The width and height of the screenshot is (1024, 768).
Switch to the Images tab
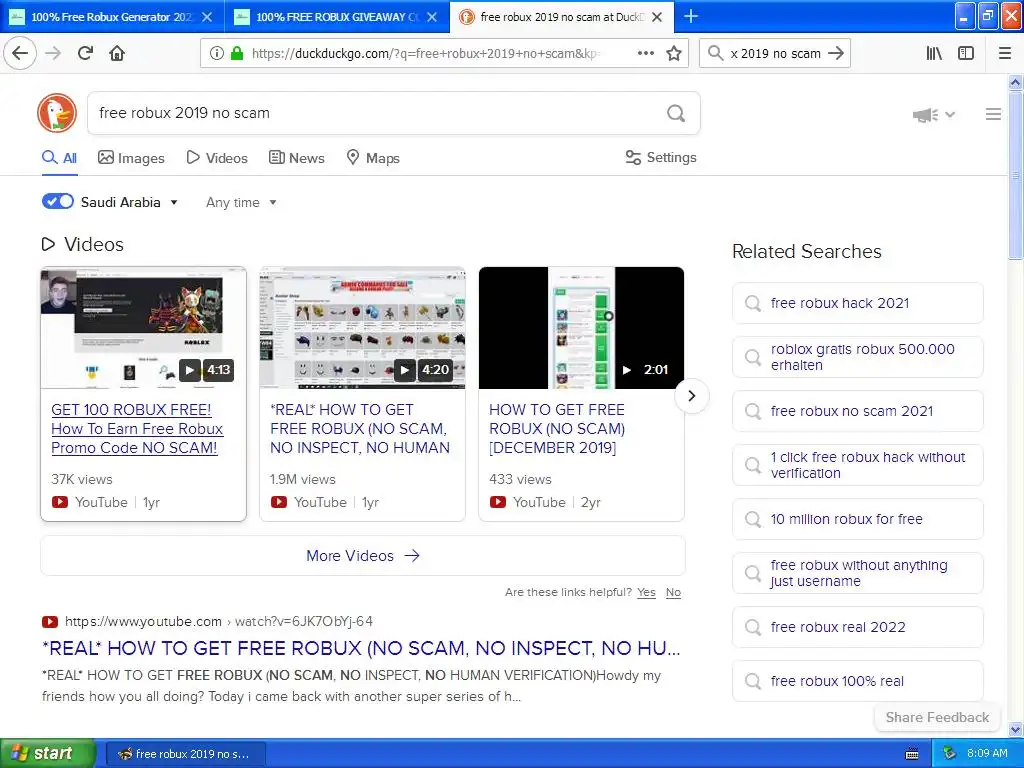pos(131,158)
